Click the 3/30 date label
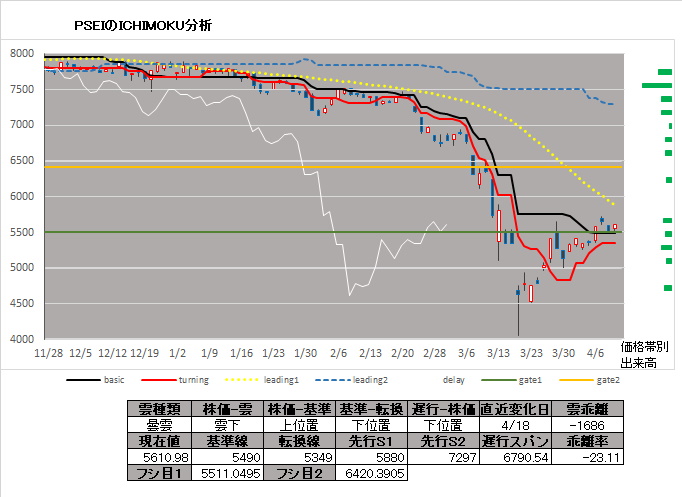The image size is (682, 497). (x=564, y=353)
